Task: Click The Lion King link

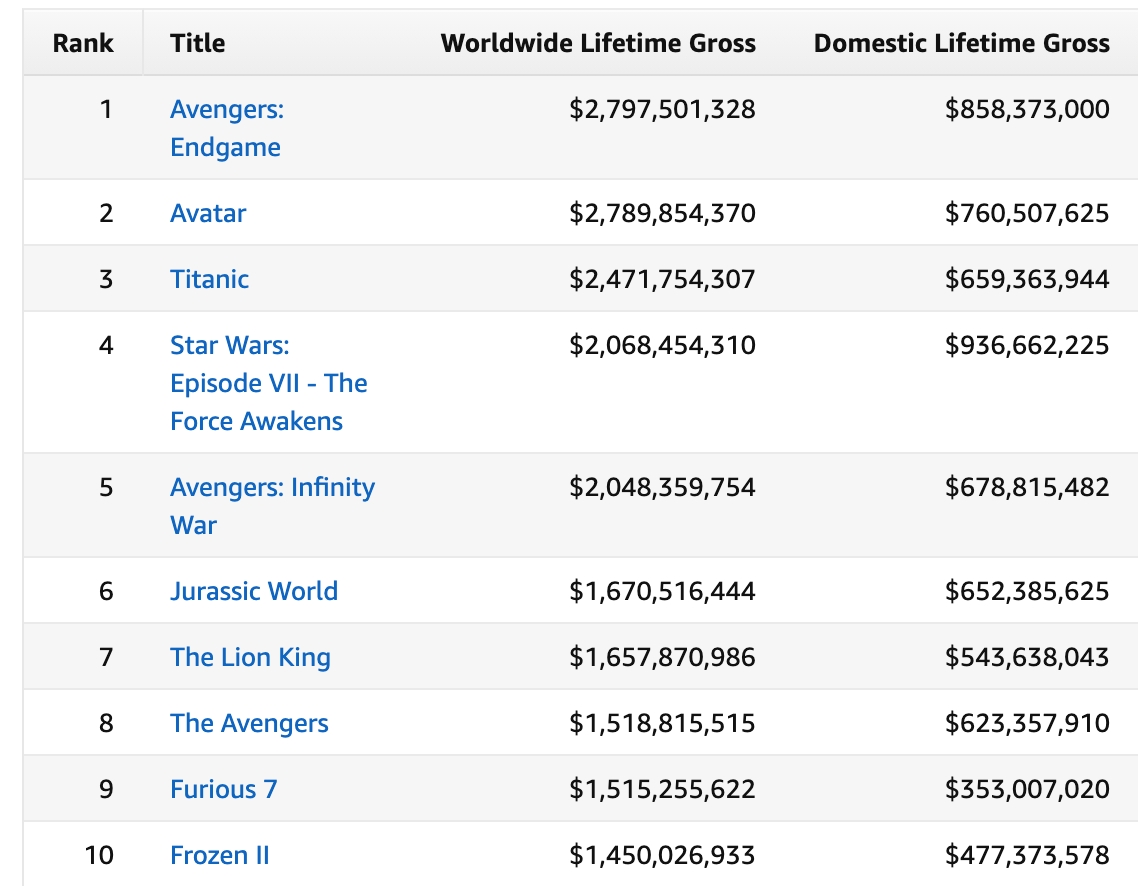Action: (x=250, y=657)
